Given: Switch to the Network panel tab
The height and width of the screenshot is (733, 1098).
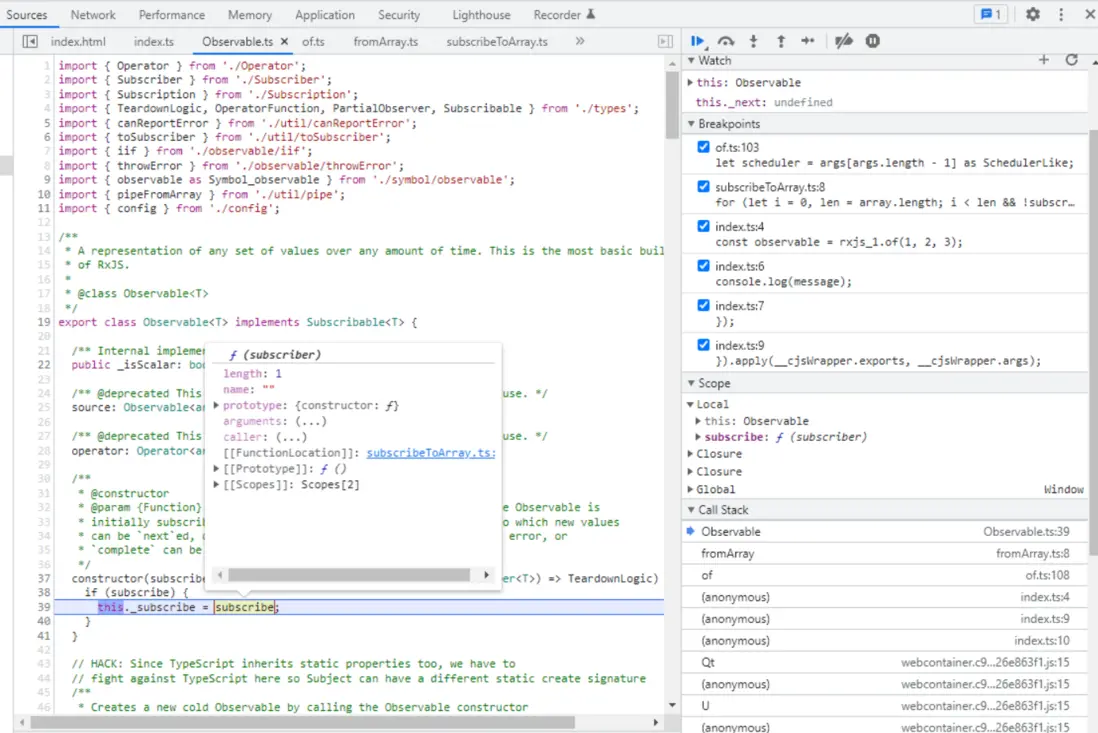Looking at the screenshot, I should (93, 15).
